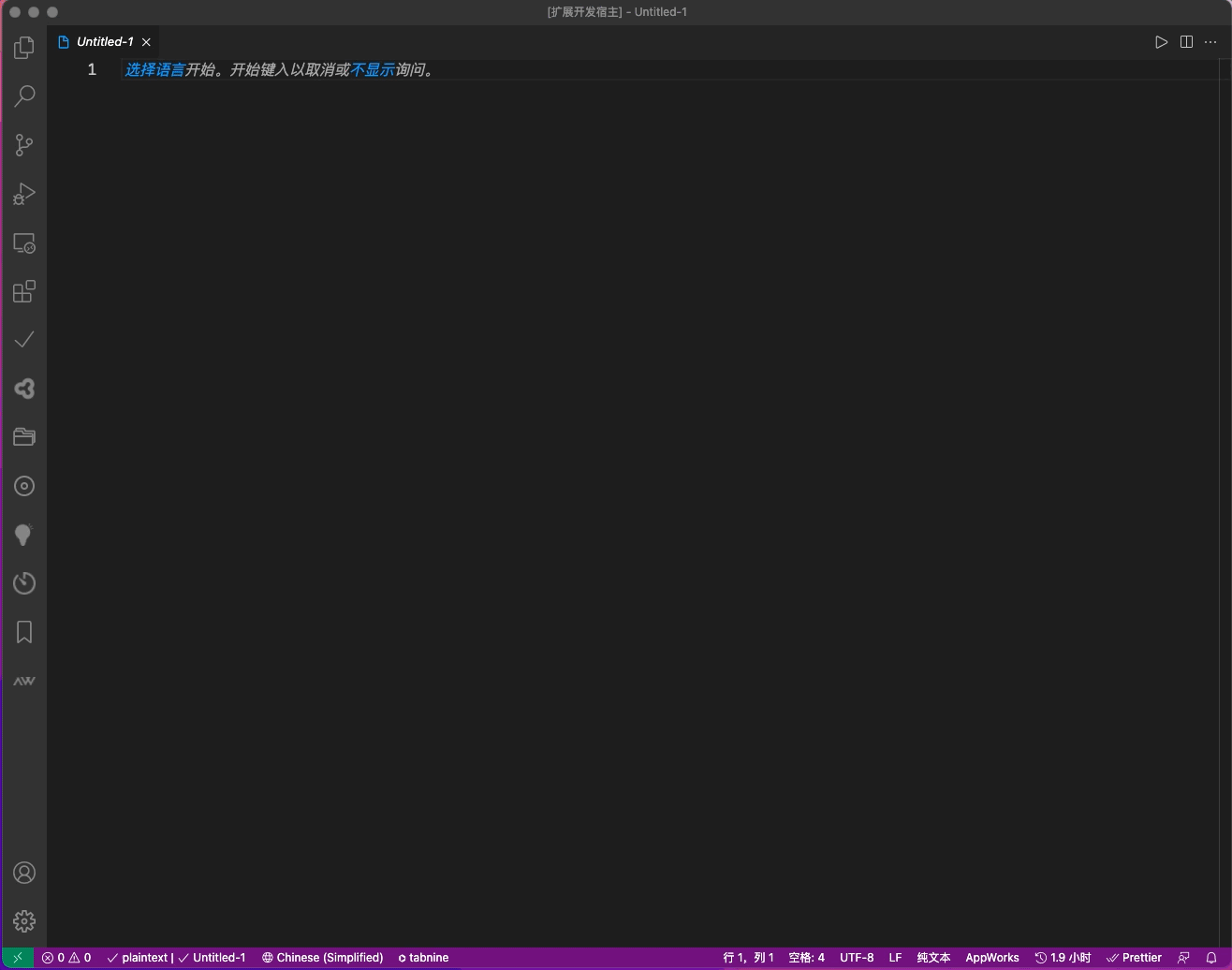
Task: Click the 选择语言 link
Action: (154, 69)
